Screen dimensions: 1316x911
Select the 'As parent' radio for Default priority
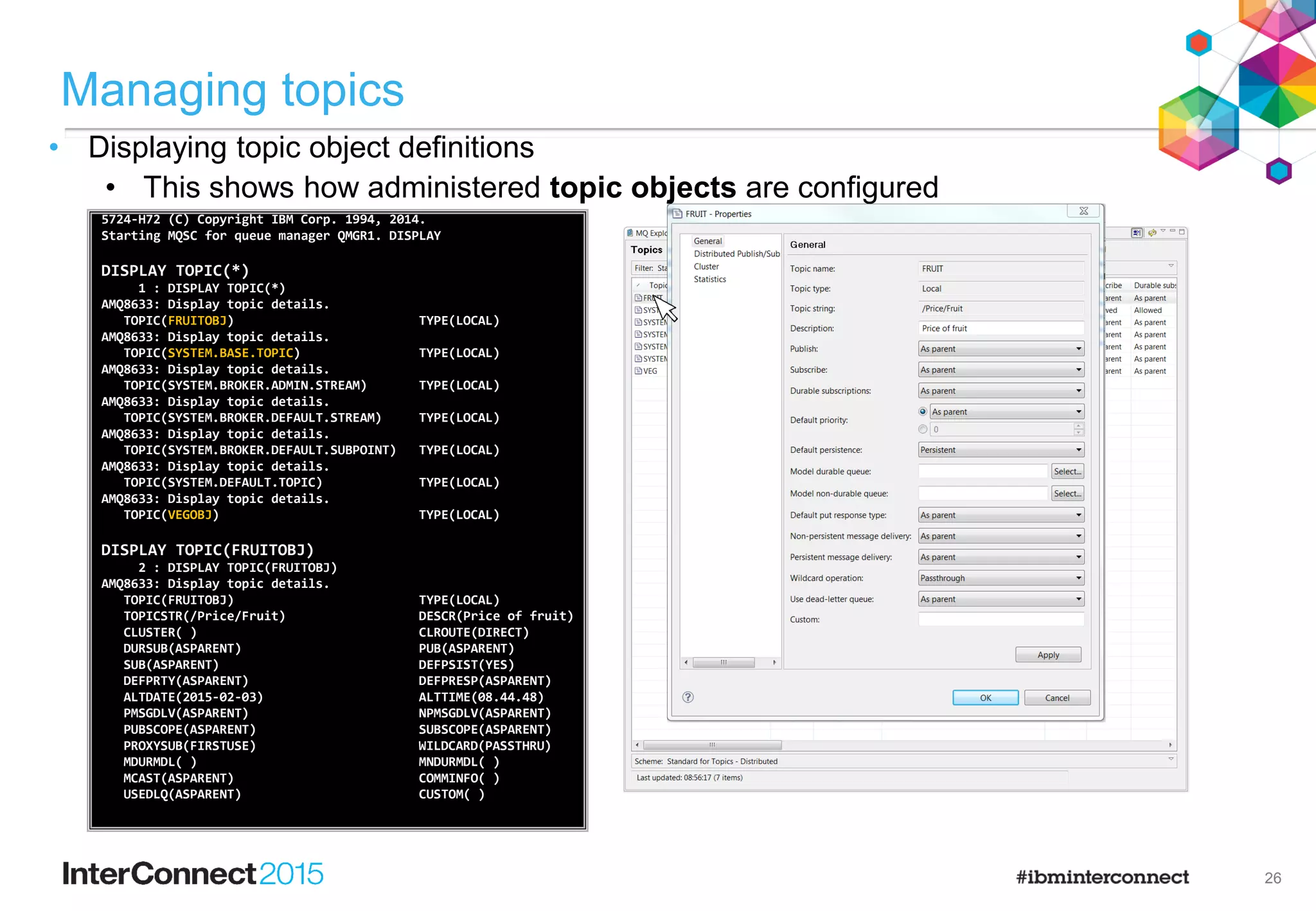tap(923, 411)
